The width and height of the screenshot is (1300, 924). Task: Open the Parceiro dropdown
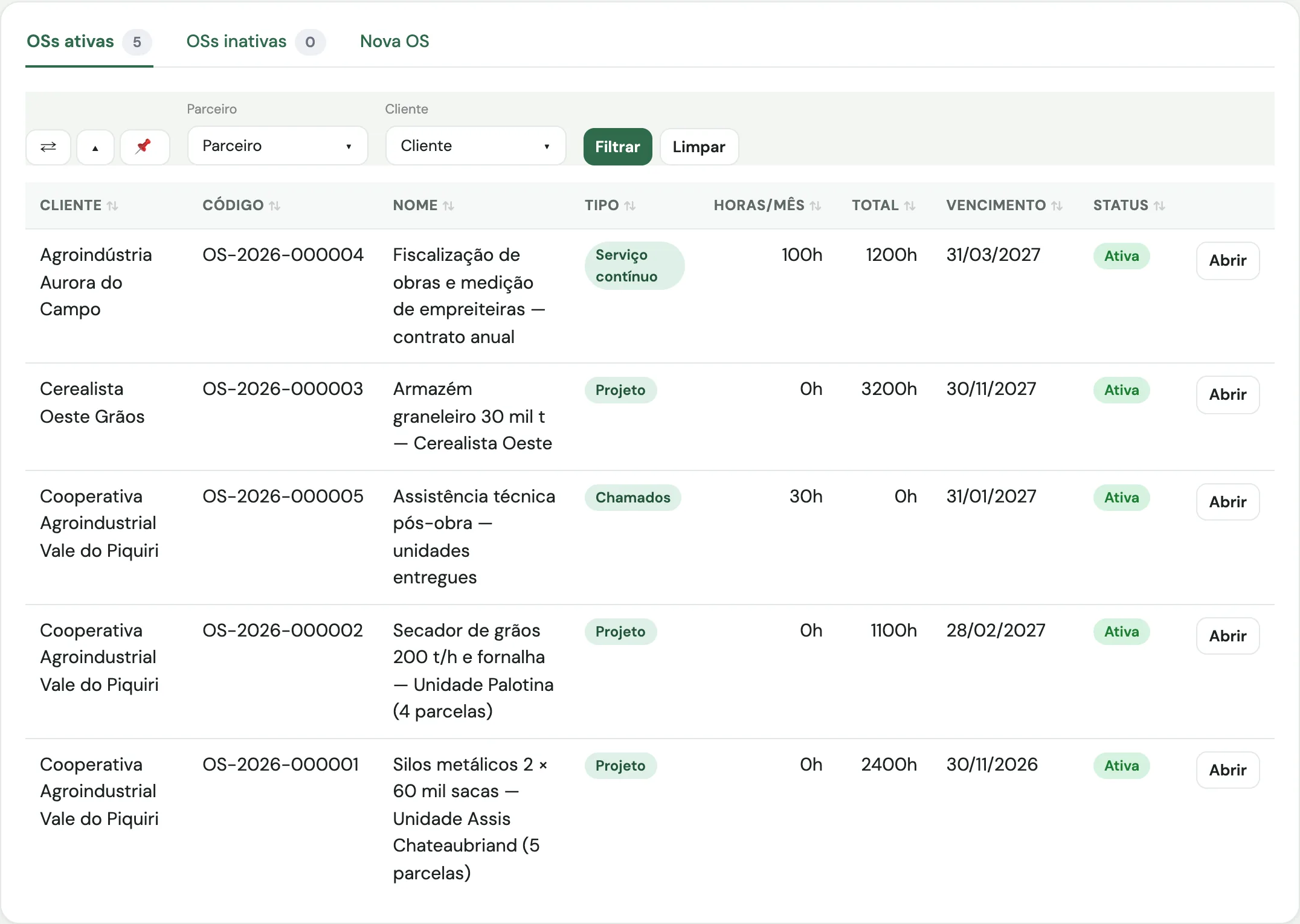(278, 146)
